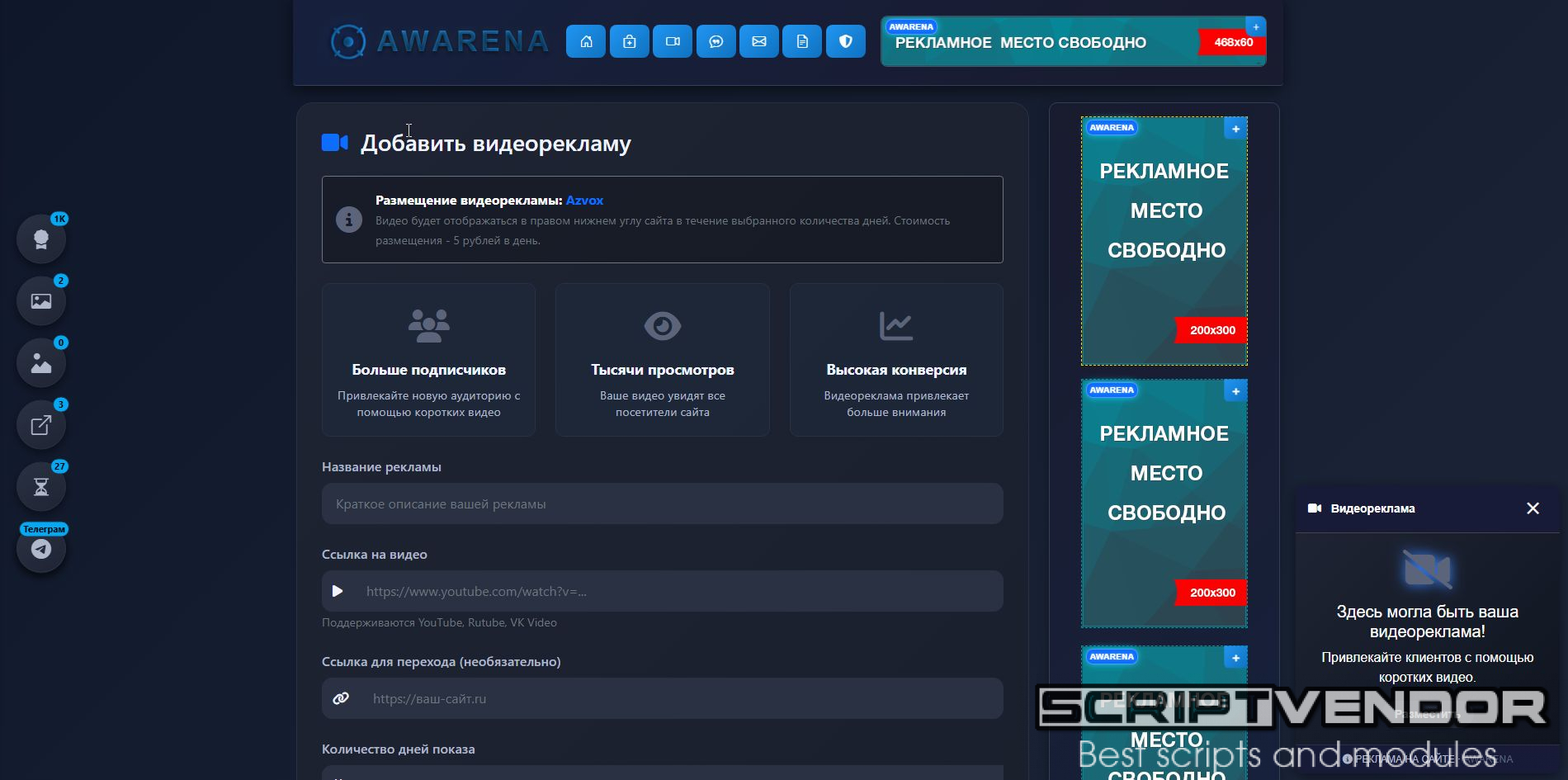Click the Azvox link

[584, 201]
